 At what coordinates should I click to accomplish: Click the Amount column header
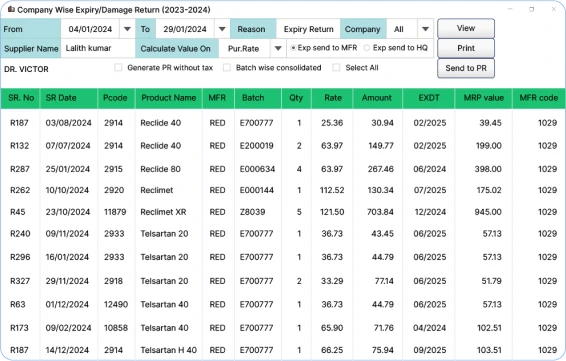tap(377, 98)
